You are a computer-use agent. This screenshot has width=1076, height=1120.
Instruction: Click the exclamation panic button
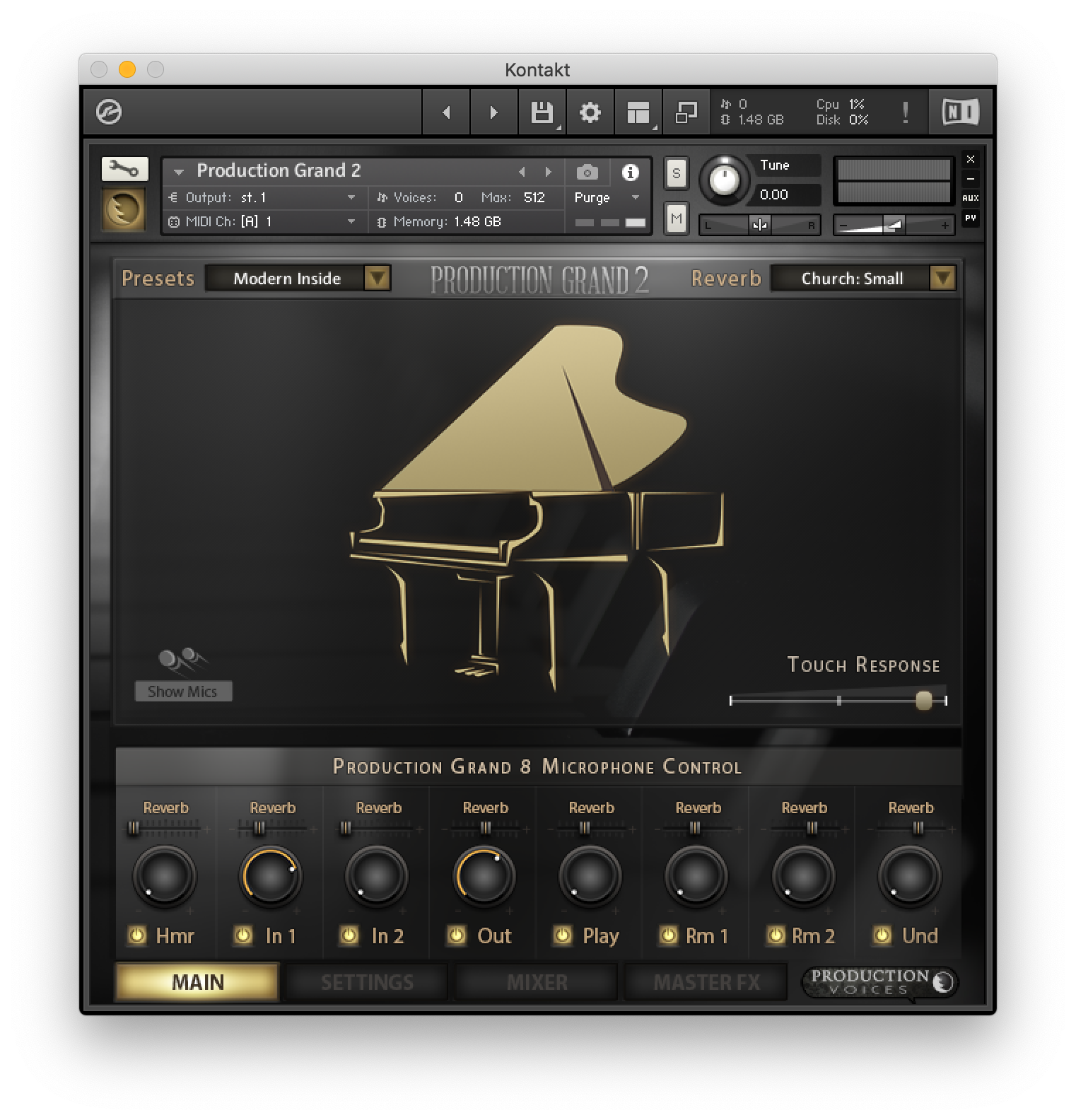click(x=906, y=112)
